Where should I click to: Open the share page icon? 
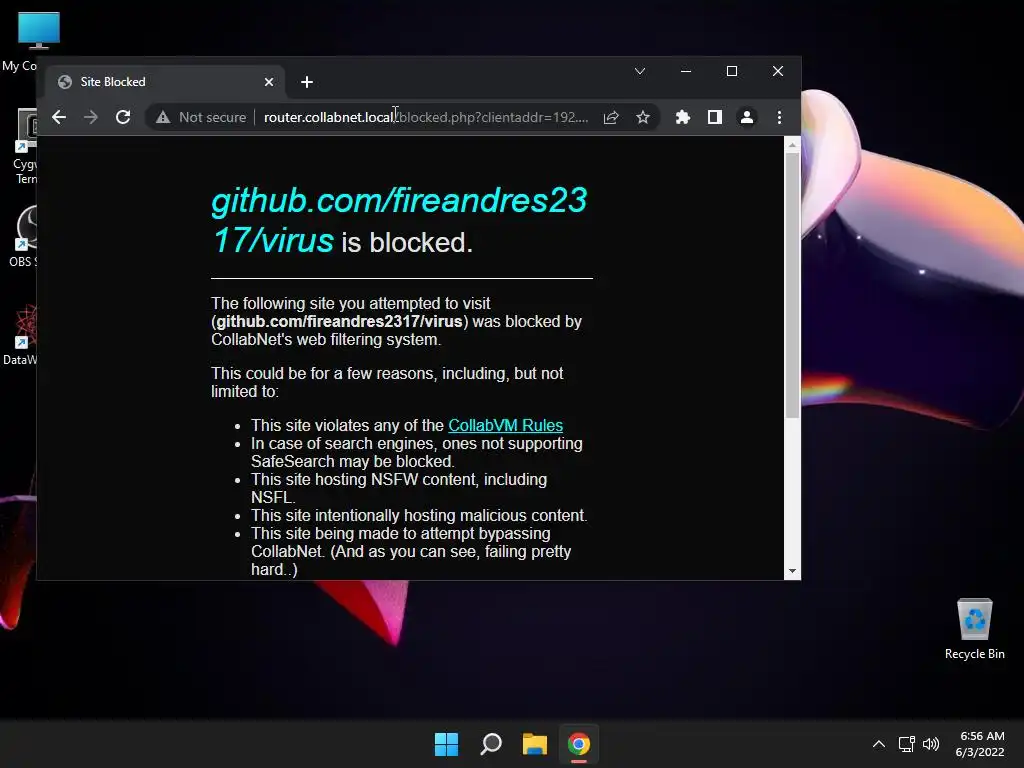611,118
